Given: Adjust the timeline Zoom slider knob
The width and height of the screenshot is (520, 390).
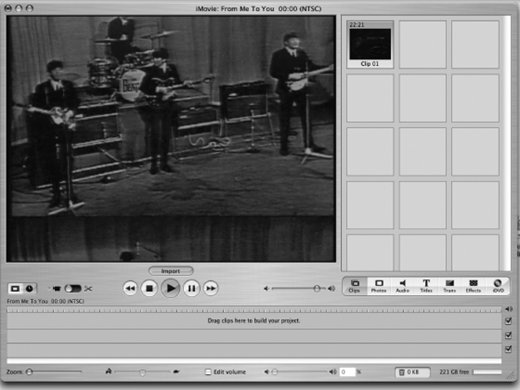Looking at the screenshot, I should coord(29,371).
